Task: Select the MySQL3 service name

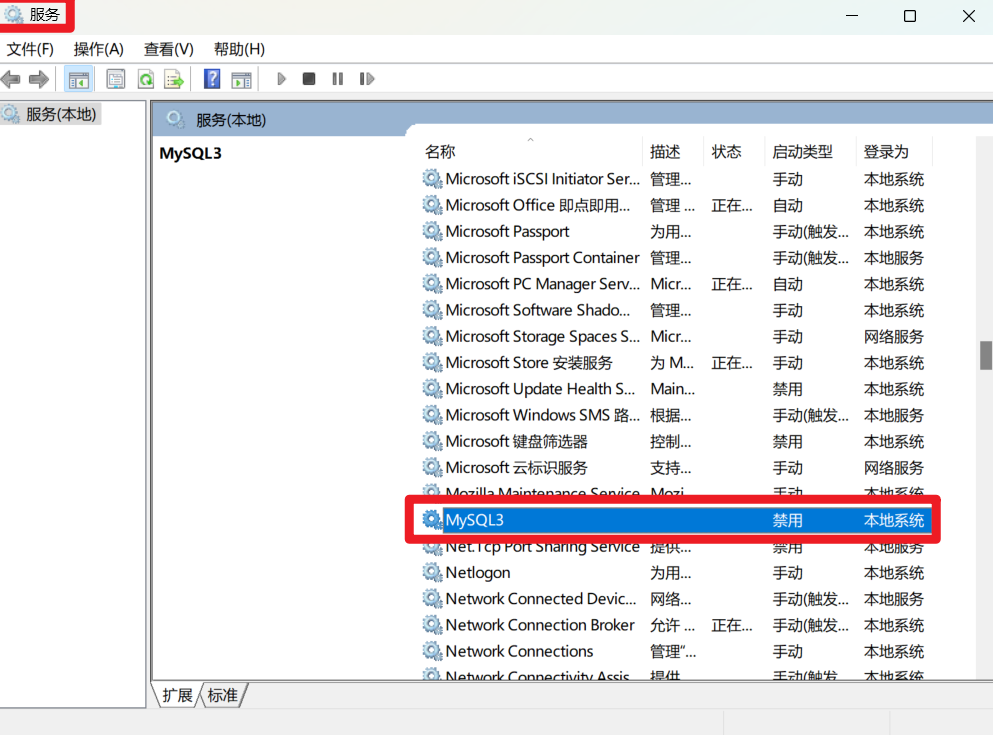Action: coord(474,520)
